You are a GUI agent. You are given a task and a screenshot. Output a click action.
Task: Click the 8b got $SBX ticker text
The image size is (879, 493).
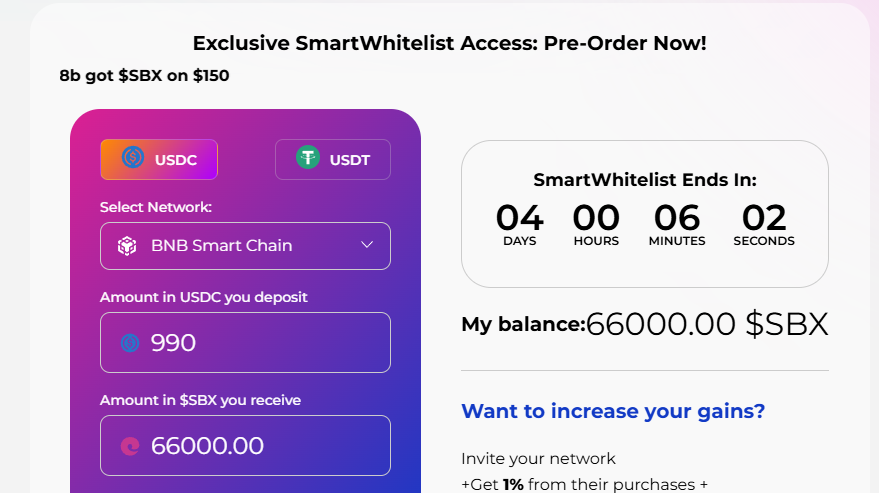(144, 76)
